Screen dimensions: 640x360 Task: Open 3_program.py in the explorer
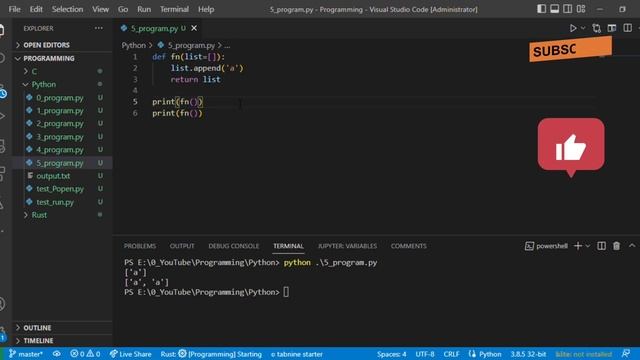(x=60, y=137)
